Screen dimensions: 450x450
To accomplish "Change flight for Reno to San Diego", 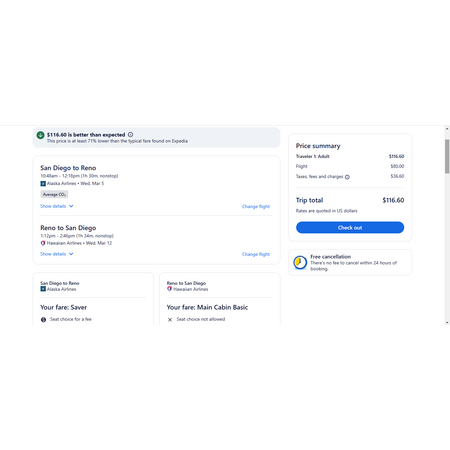I will coord(256,254).
